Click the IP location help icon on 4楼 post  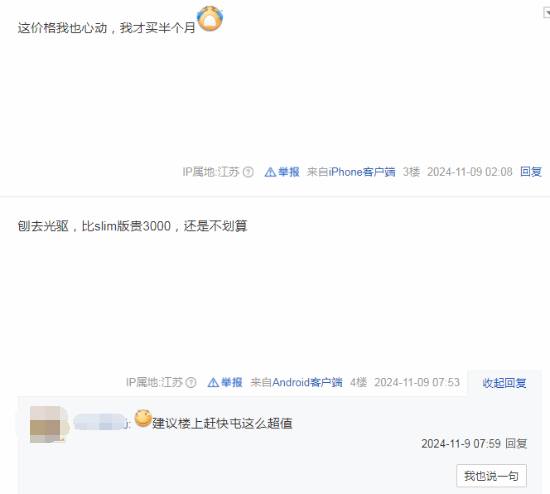click(x=191, y=382)
